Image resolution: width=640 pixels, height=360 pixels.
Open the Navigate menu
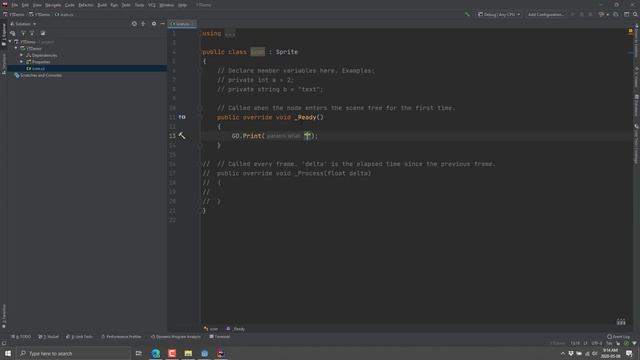[x=53, y=5]
